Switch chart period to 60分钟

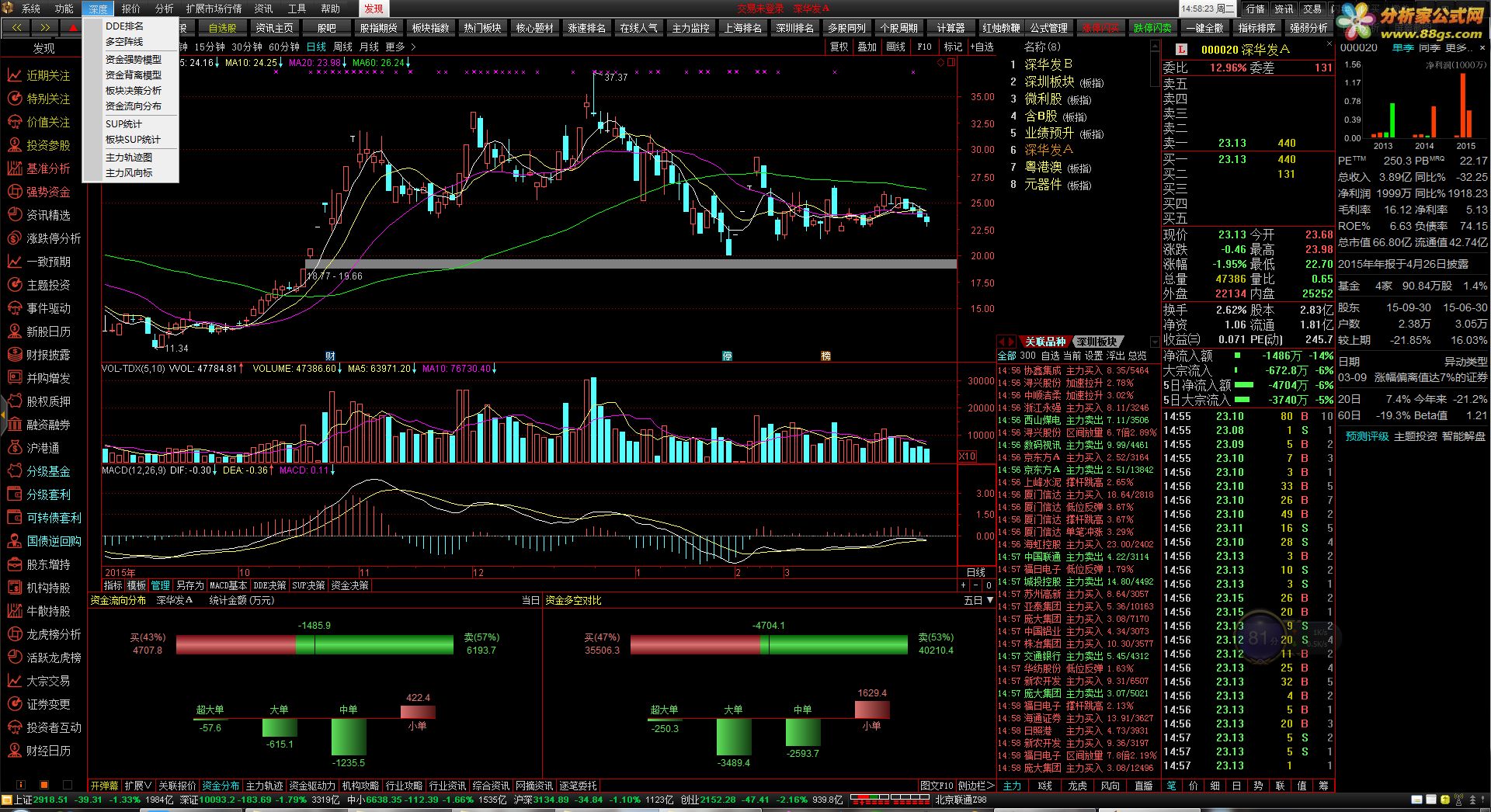(x=284, y=47)
